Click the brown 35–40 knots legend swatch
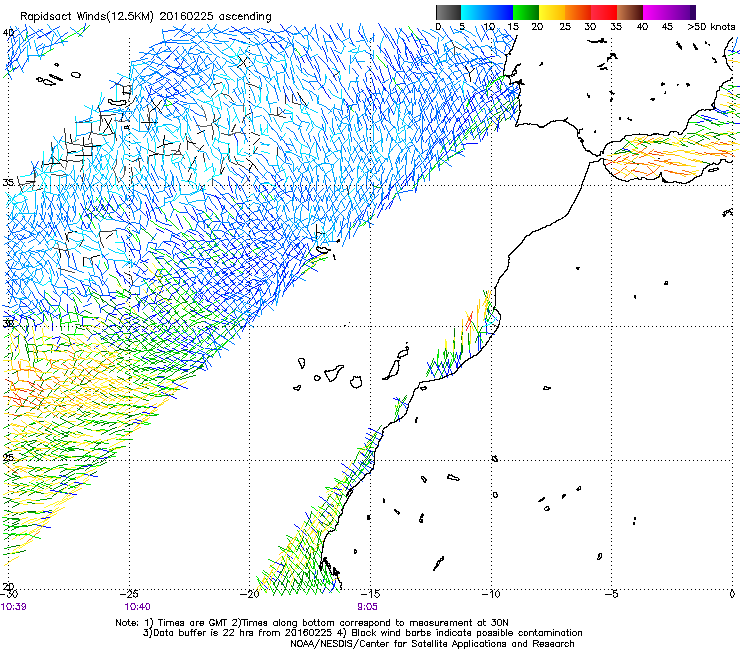Viewport: 740px width, 650px height. pos(630,12)
